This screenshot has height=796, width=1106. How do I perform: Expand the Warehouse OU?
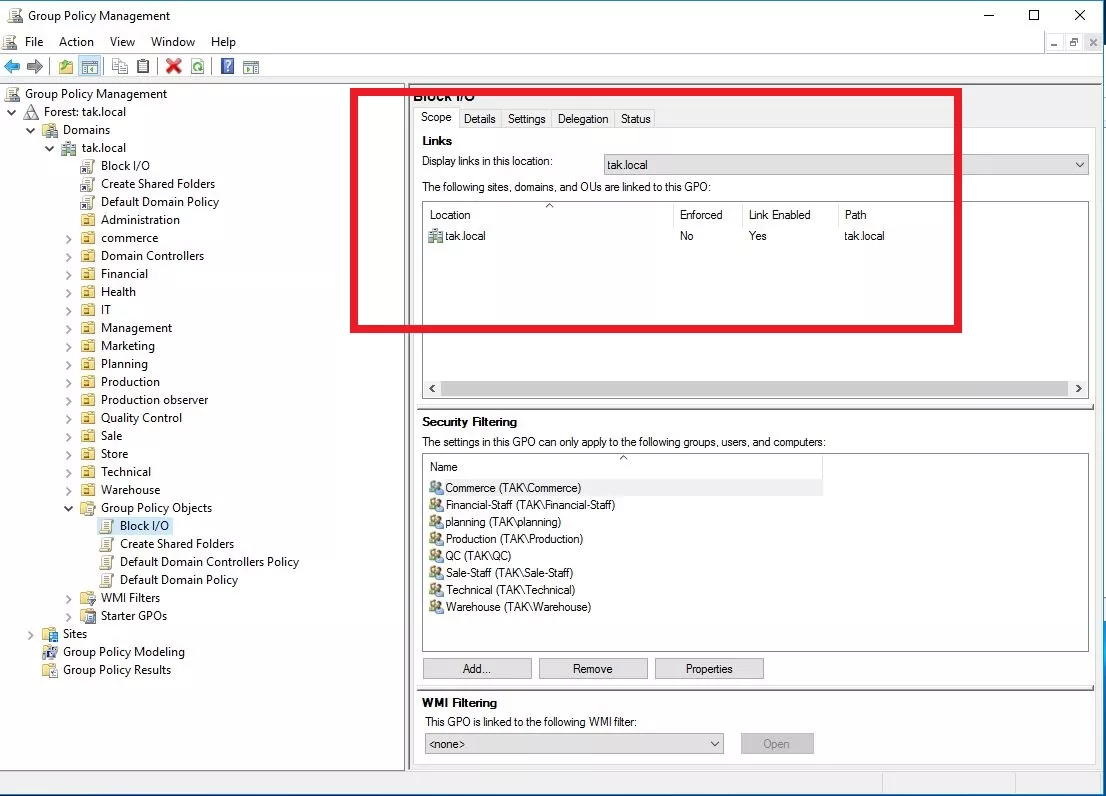click(x=68, y=491)
